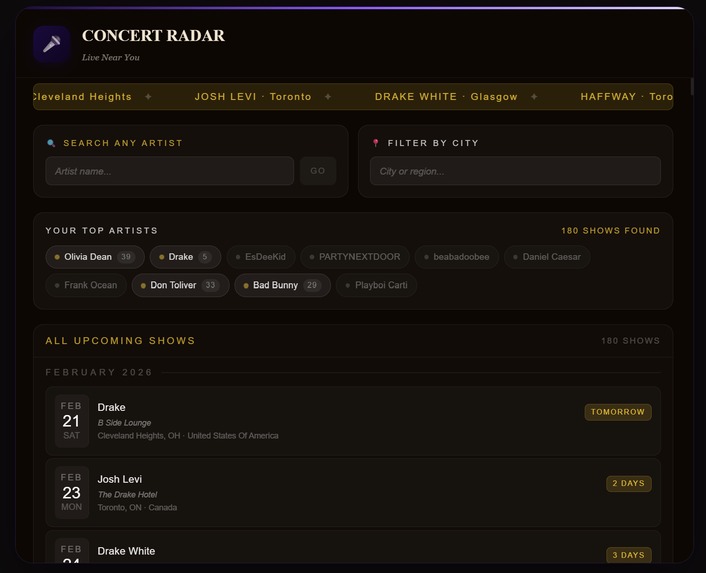Click the 3 DAYS badge on Drake White show
706x573 pixels.
629,555
